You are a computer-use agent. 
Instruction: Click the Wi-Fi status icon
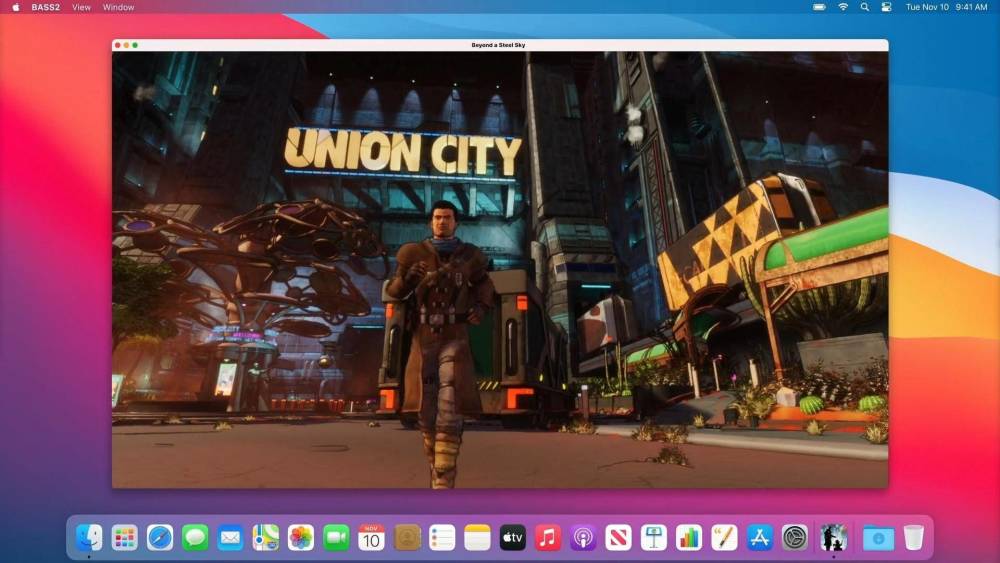pyautogui.click(x=842, y=7)
